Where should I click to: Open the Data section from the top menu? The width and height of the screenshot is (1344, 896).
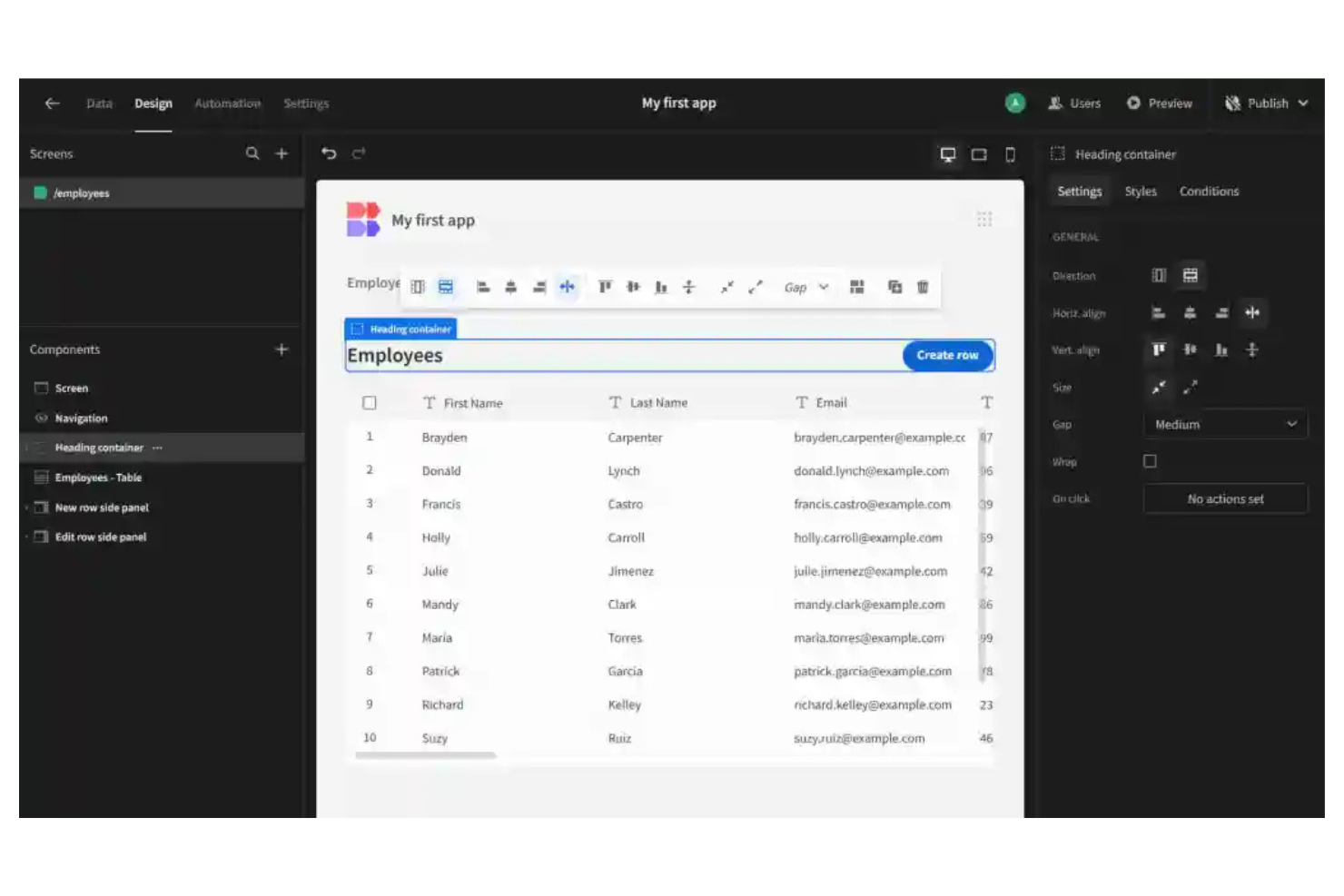click(99, 103)
